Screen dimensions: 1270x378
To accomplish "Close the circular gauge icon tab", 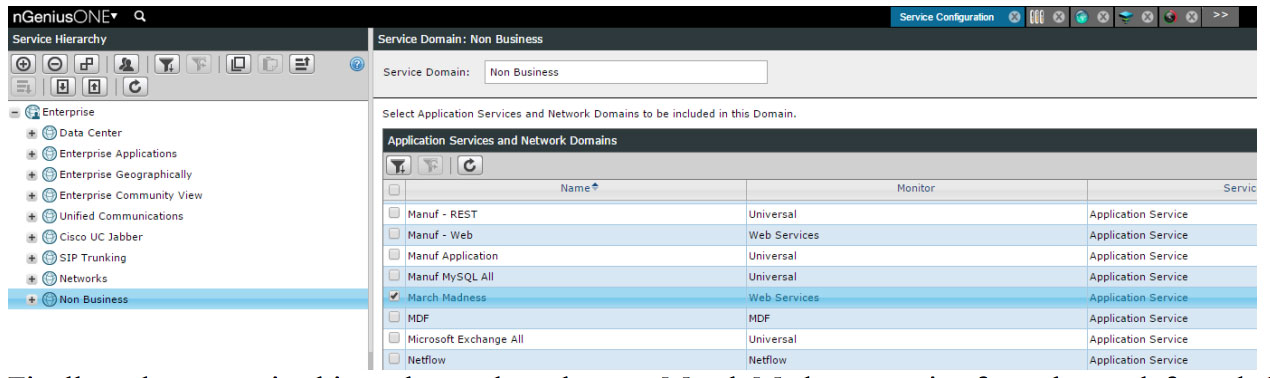I will [1192, 17].
